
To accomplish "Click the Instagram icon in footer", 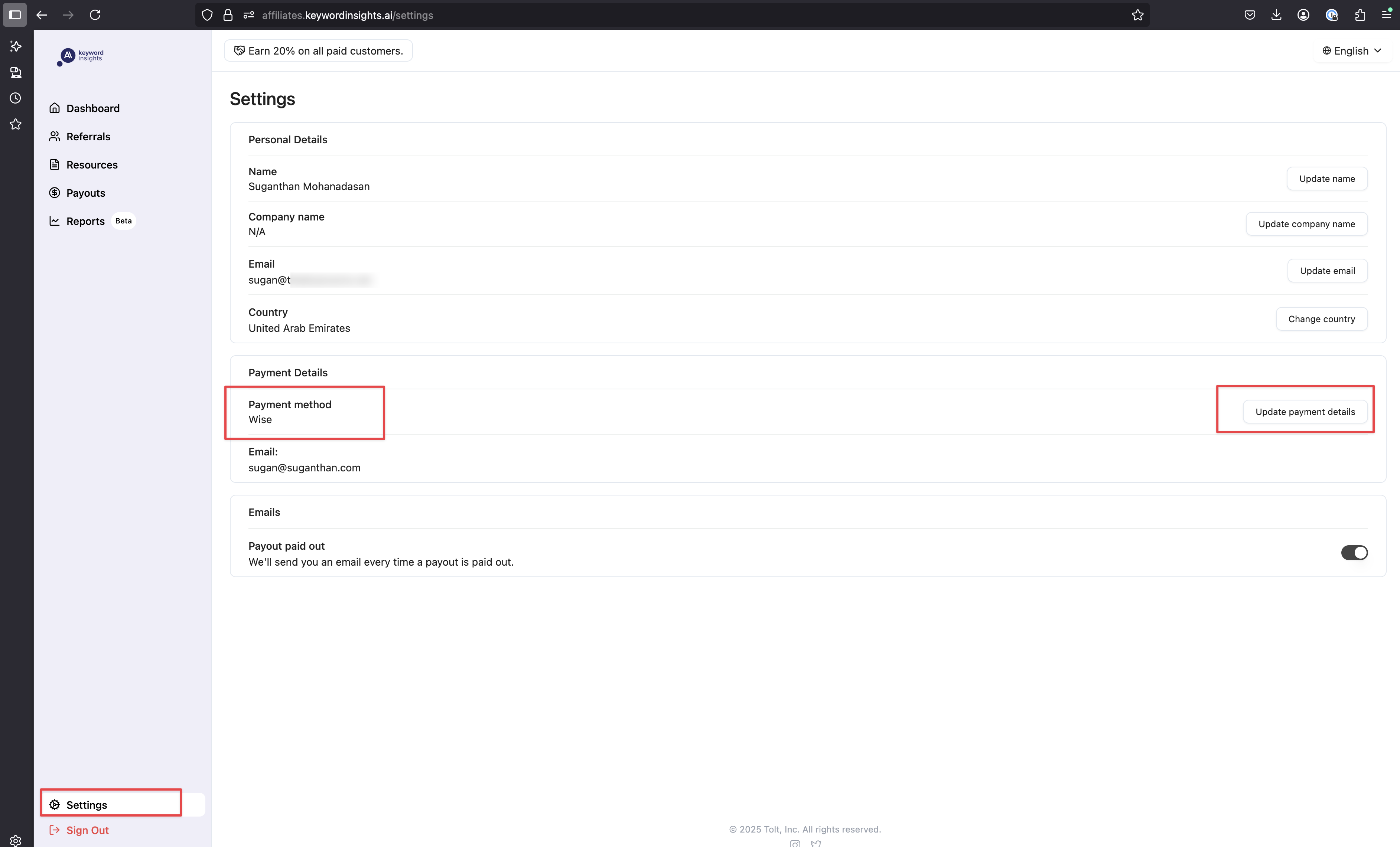I will (795, 843).
